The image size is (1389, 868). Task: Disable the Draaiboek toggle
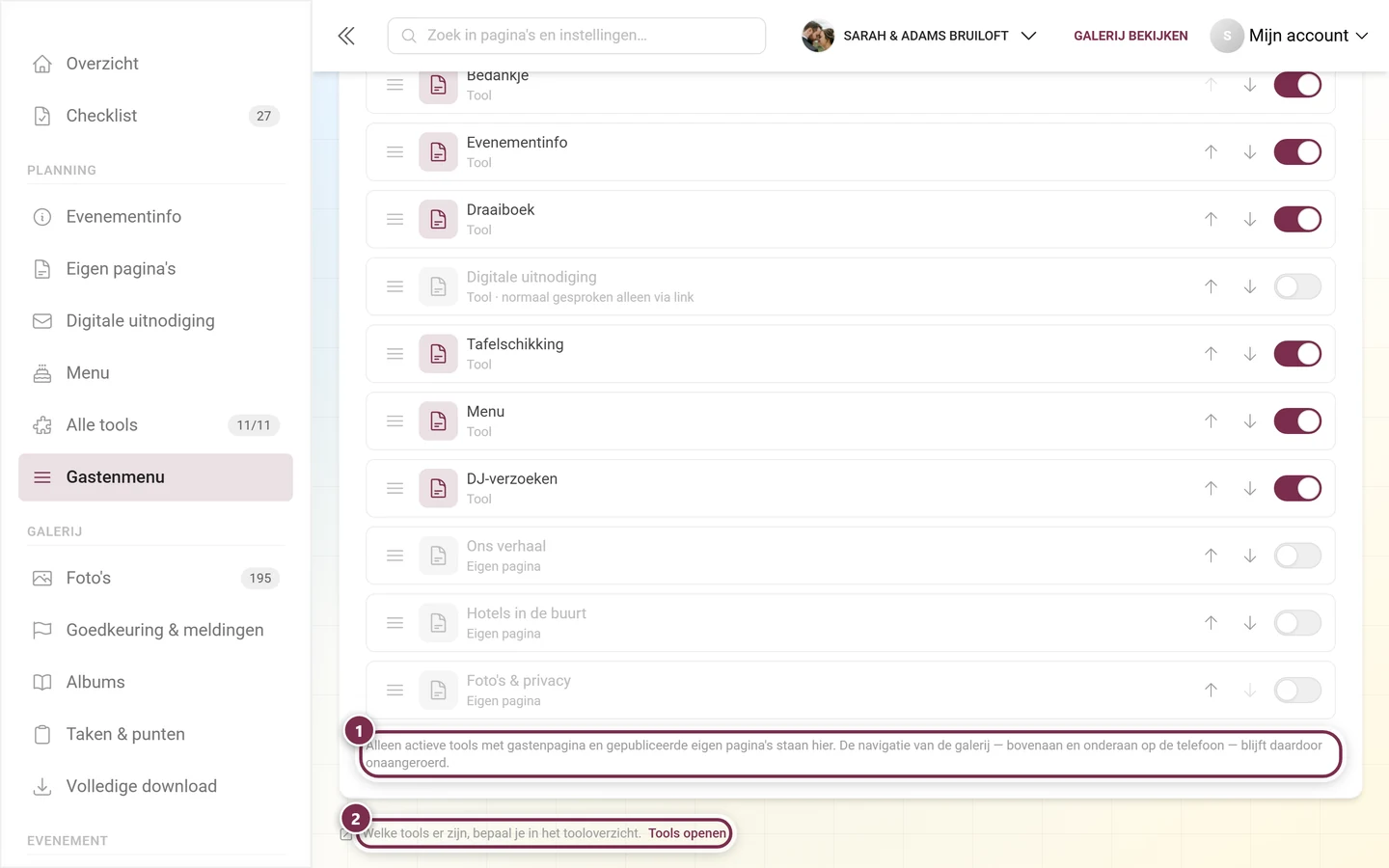[x=1297, y=220]
